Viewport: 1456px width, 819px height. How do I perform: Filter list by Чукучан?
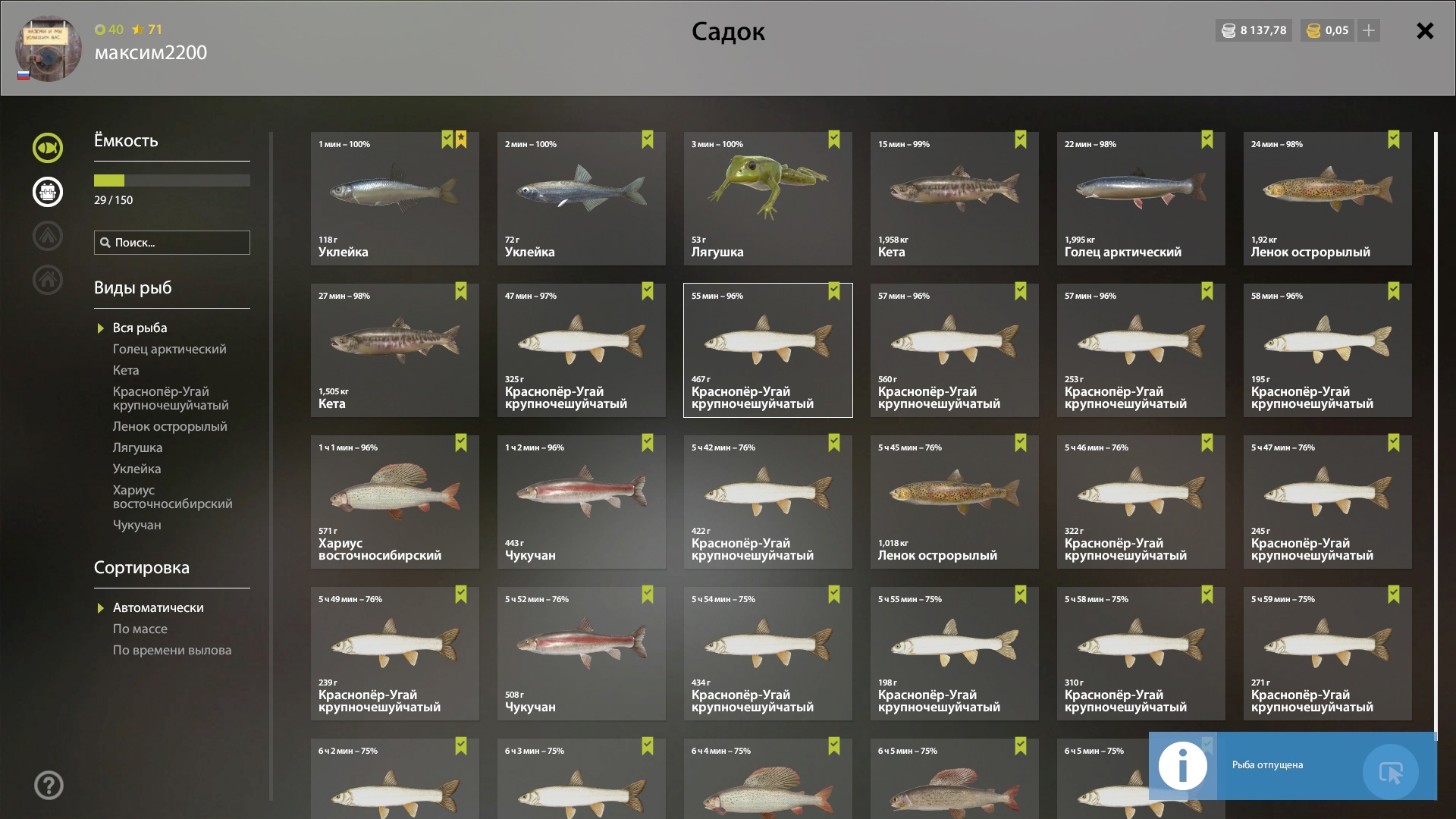pyautogui.click(x=137, y=525)
